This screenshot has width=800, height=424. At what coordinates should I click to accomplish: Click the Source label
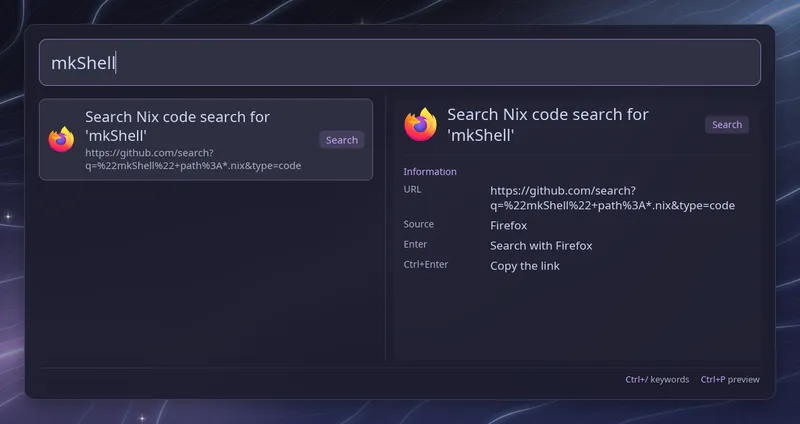click(418, 224)
